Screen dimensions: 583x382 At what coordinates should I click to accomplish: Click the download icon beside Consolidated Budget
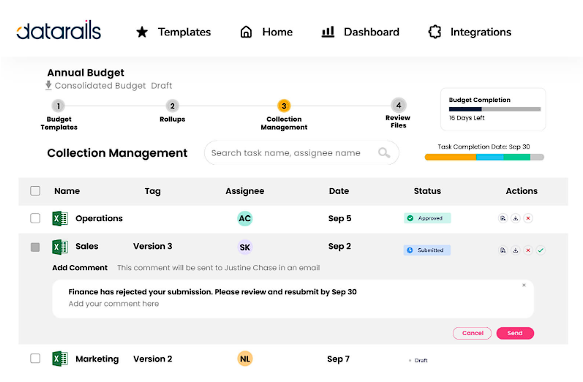(48, 85)
